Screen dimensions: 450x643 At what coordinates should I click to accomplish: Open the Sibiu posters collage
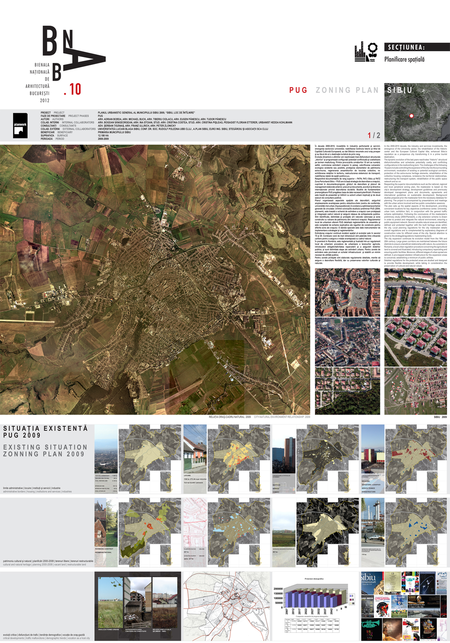tap(404, 606)
